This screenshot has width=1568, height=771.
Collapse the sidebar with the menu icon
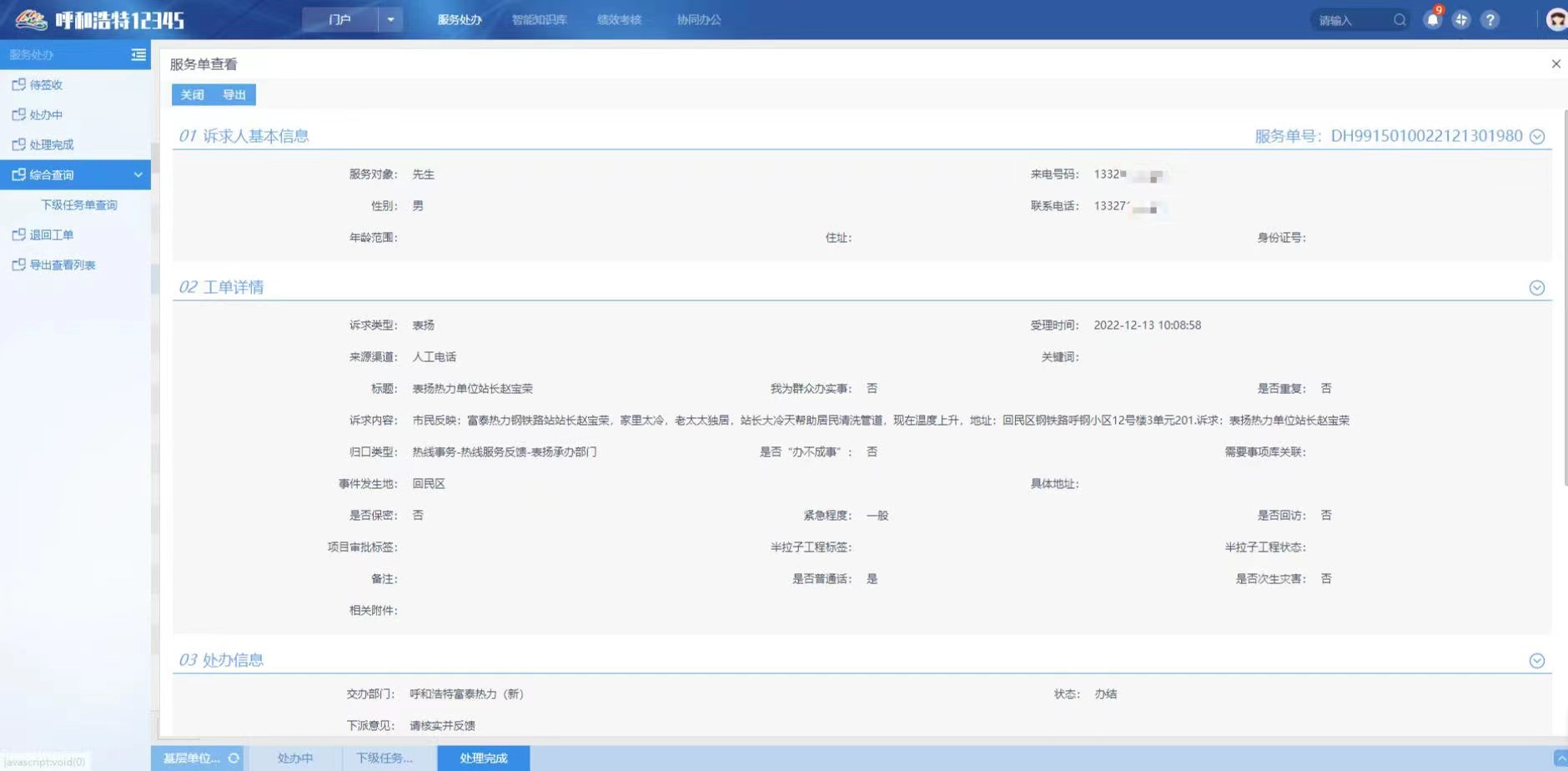pos(138,54)
